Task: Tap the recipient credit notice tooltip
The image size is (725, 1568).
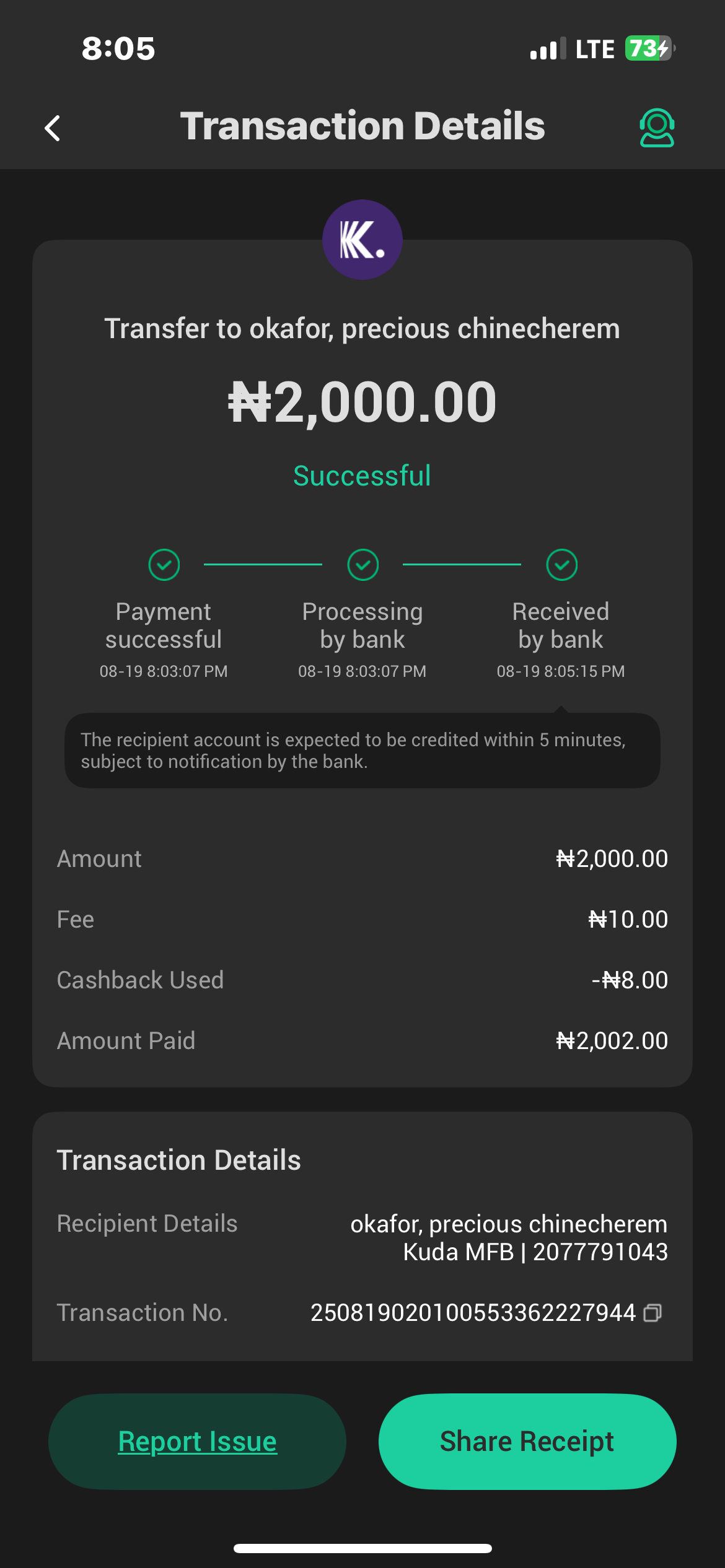Action: 362,751
